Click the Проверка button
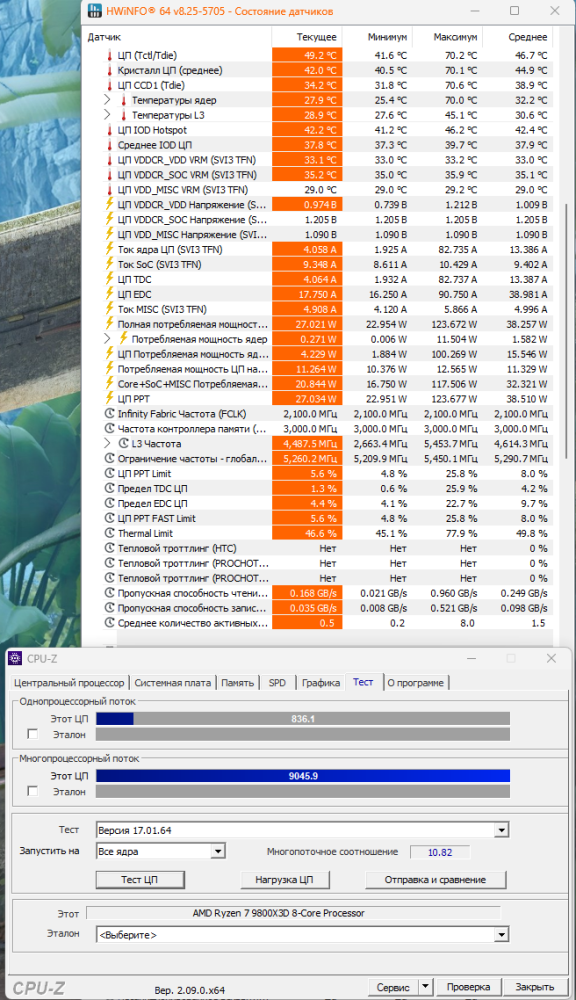This screenshot has width=576, height=1000. click(468, 987)
